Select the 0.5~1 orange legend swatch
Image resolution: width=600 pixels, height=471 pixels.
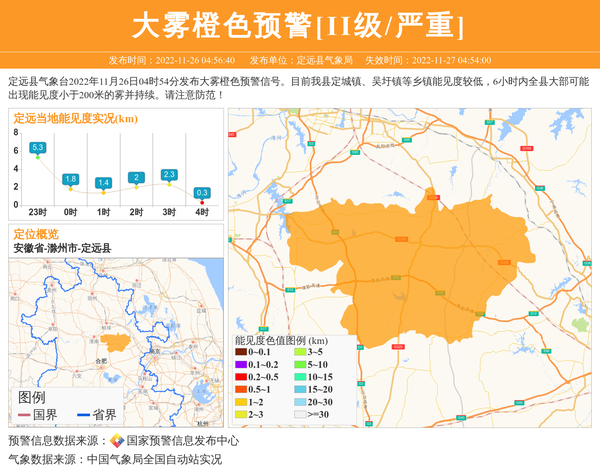click(241, 389)
